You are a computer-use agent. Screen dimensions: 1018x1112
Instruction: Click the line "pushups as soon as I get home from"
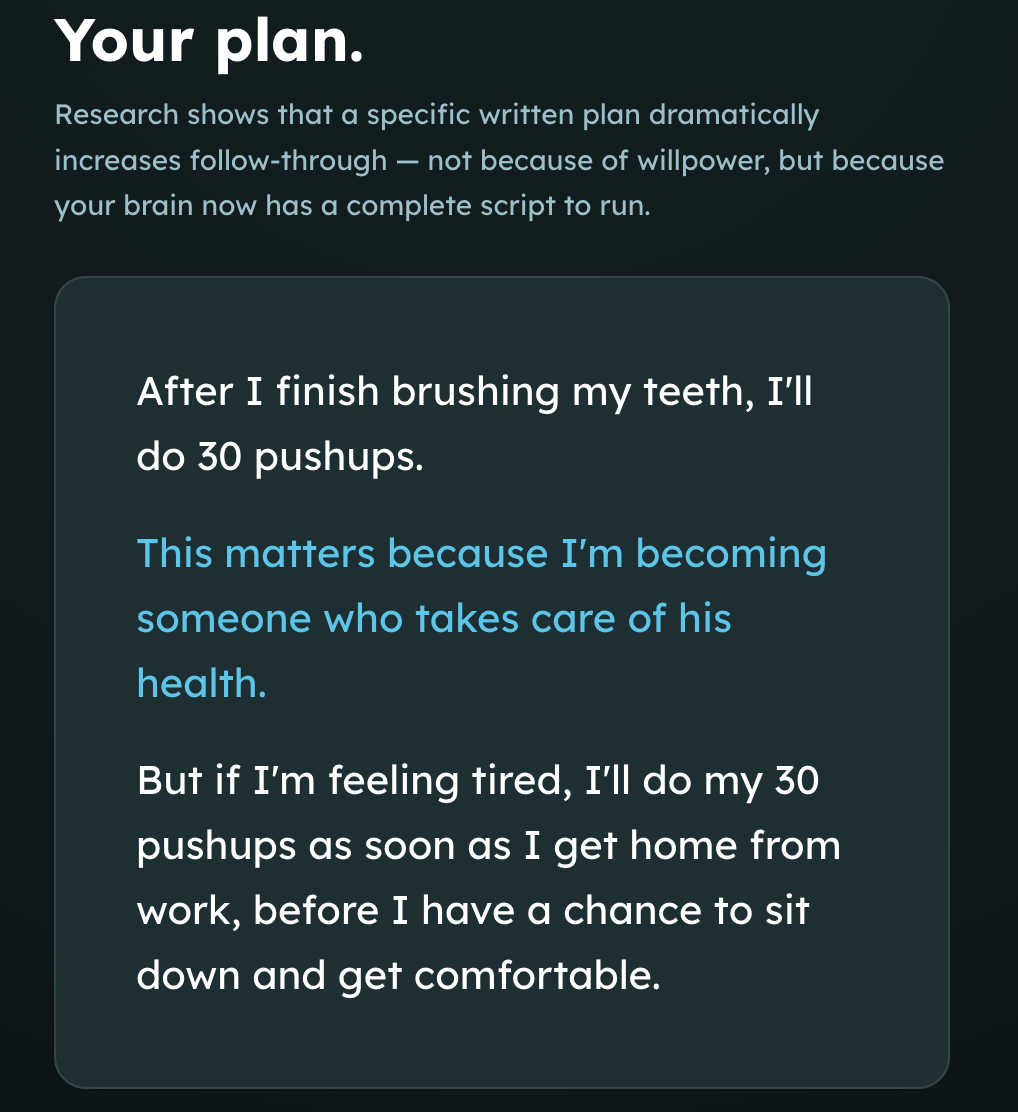point(488,845)
